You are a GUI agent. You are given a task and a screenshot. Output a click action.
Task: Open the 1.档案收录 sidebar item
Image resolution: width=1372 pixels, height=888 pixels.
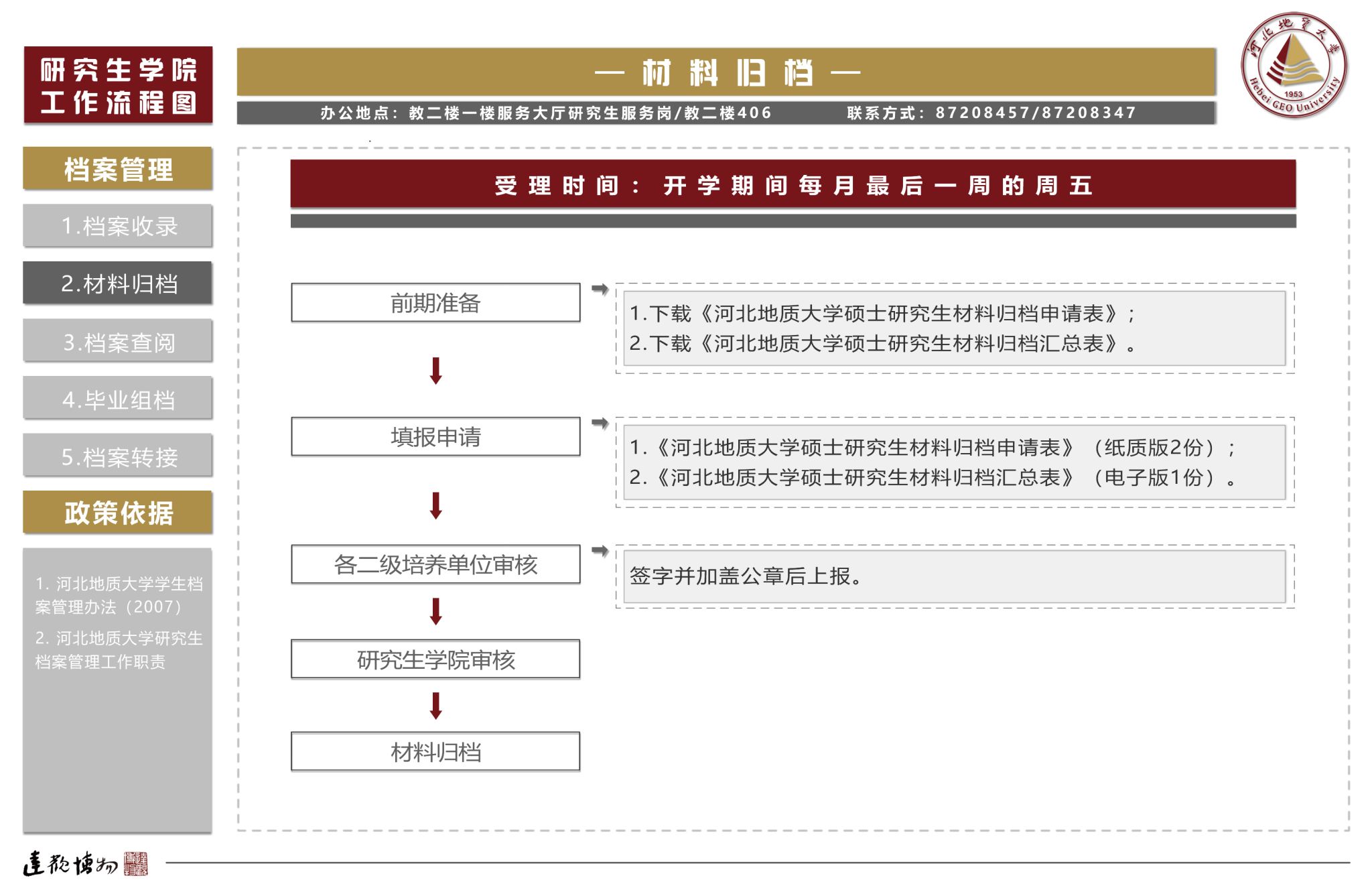(x=118, y=226)
